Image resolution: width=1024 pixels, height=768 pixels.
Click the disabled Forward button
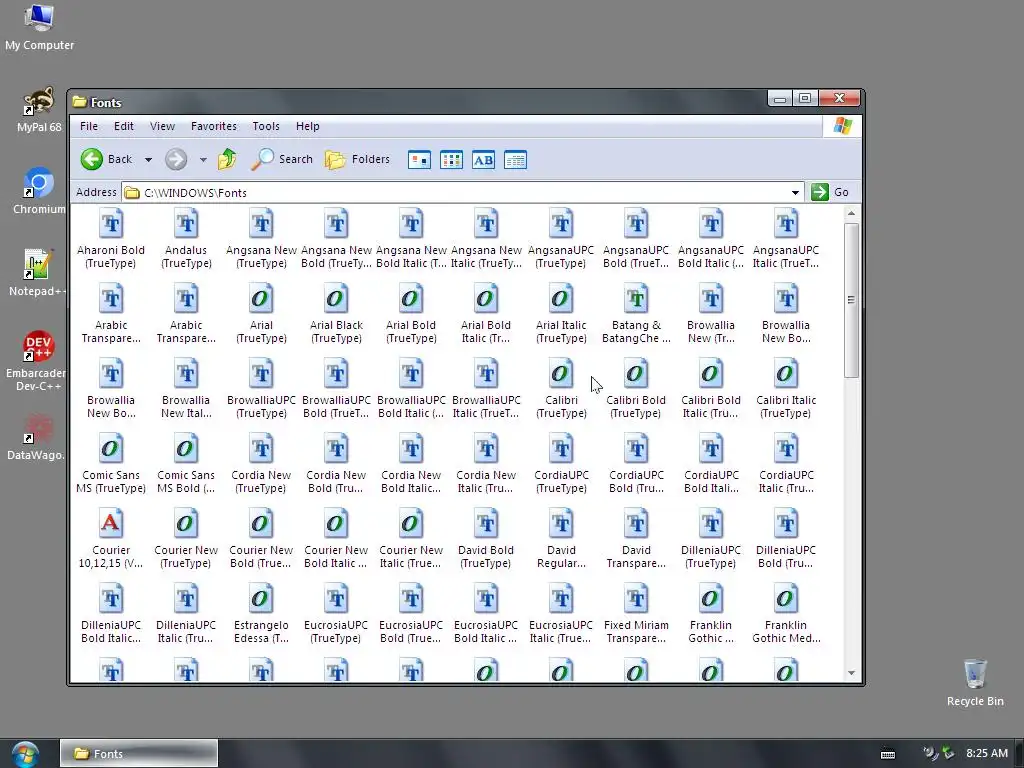click(176, 159)
